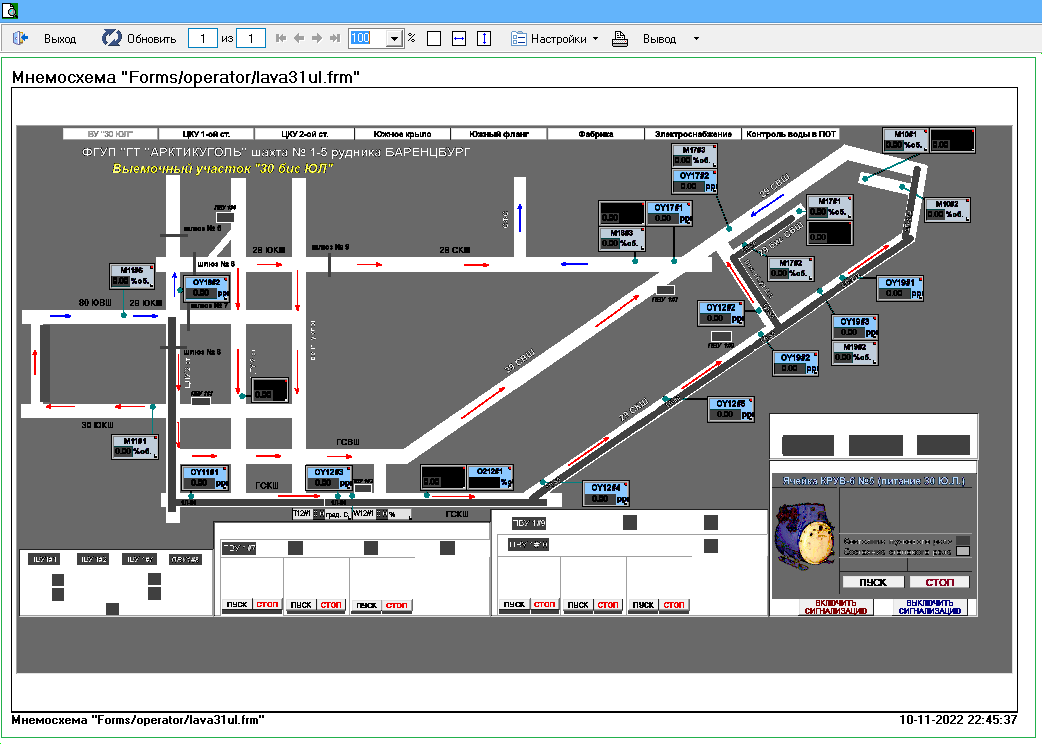Click the ПУСК button in the КРУВ-6 panel

click(x=873, y=583)
